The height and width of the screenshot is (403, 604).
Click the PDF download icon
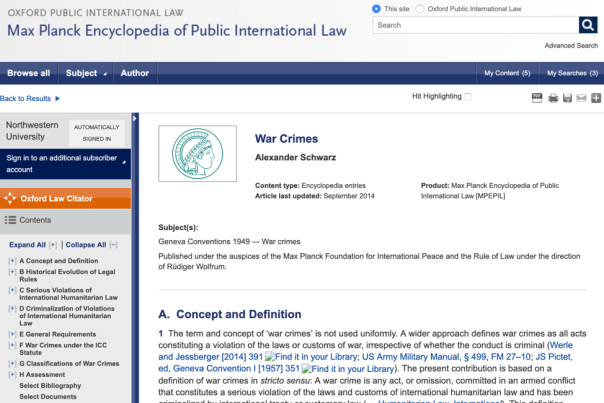point(536,98)
